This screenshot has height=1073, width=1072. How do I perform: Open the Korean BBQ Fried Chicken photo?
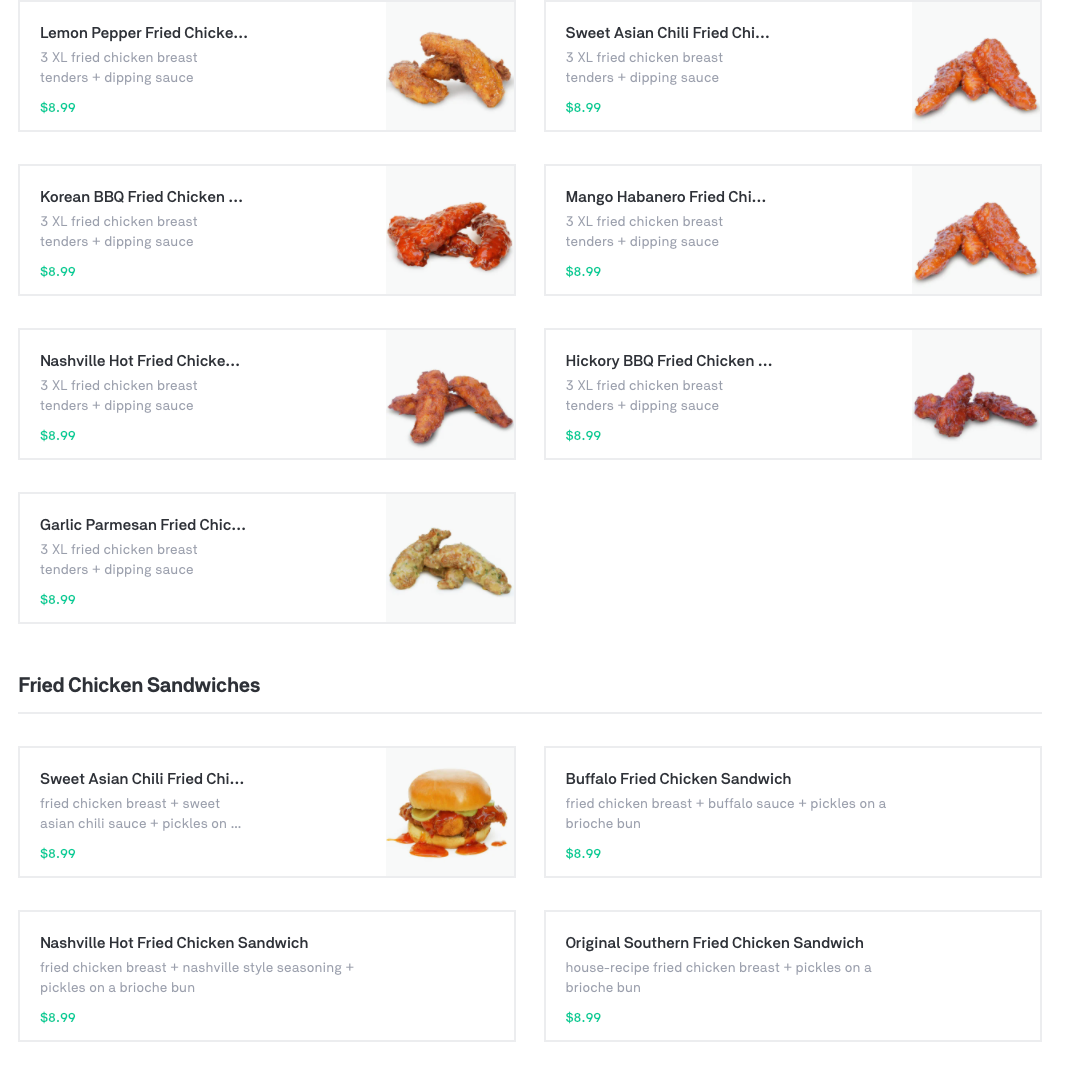click(x=450, y=231)
